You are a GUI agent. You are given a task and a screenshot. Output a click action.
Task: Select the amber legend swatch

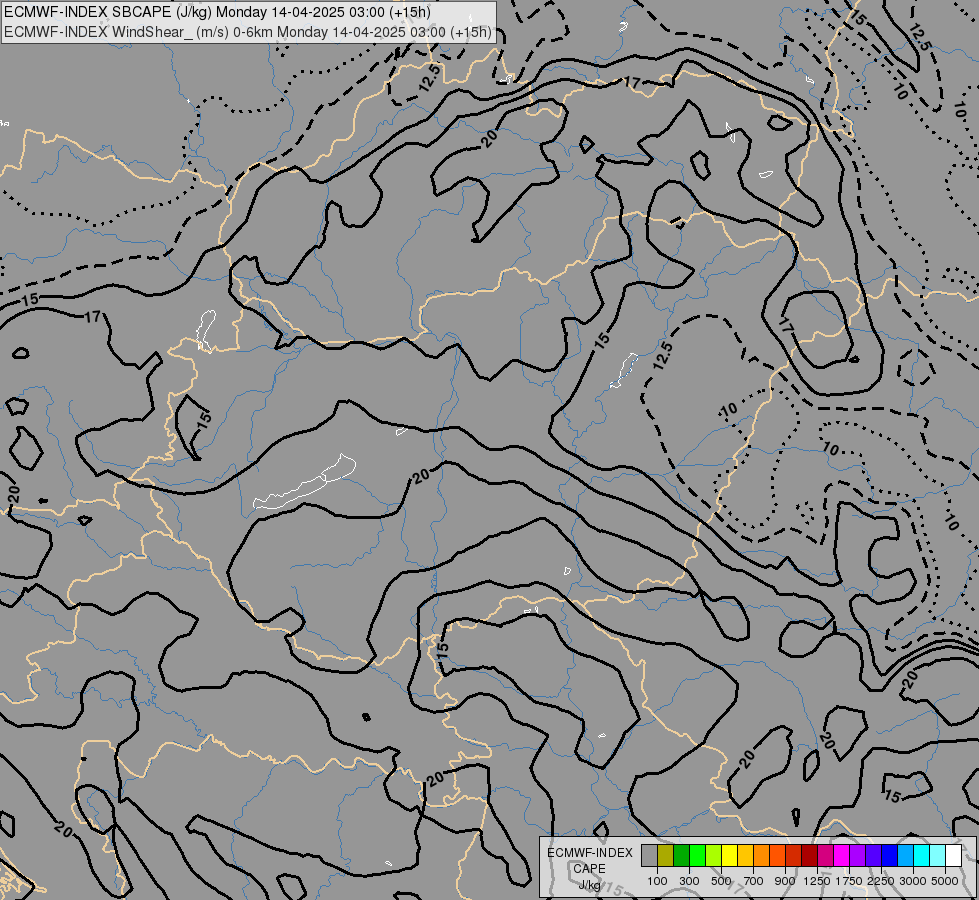(x=745, y=856)
